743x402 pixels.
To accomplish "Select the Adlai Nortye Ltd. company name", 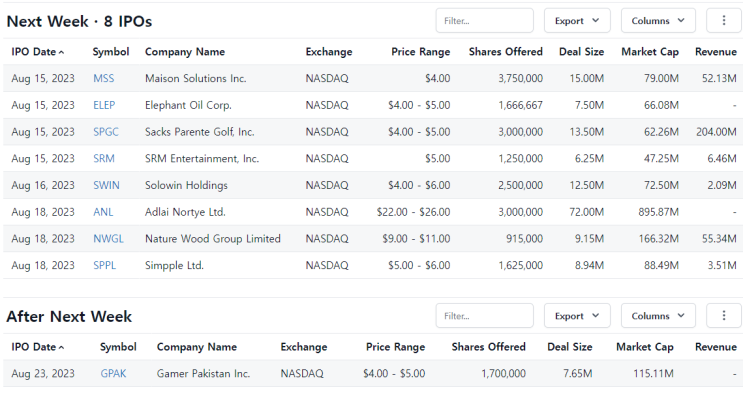I will click(x=185, y=212).
